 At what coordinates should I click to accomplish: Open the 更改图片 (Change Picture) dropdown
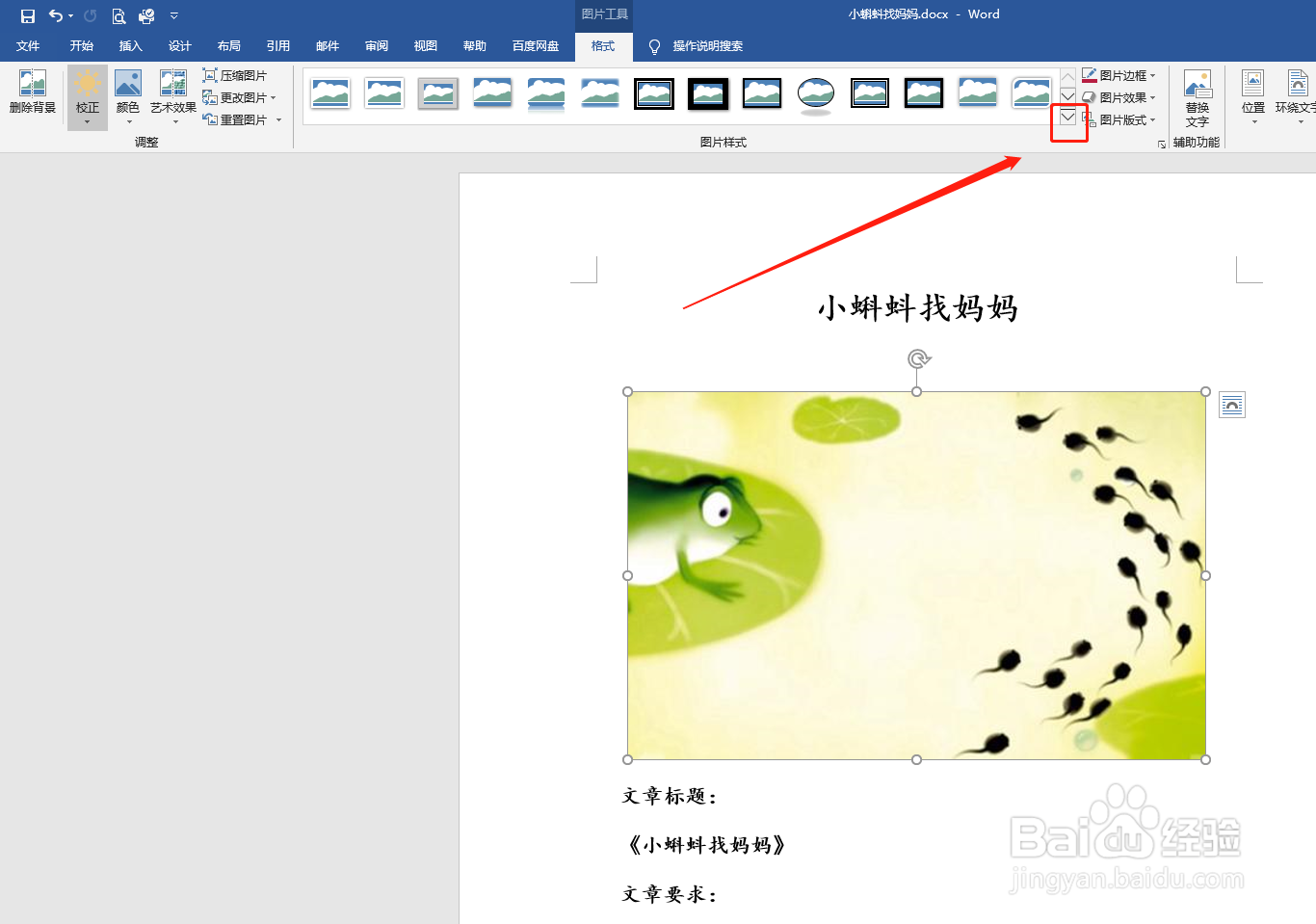240,97
